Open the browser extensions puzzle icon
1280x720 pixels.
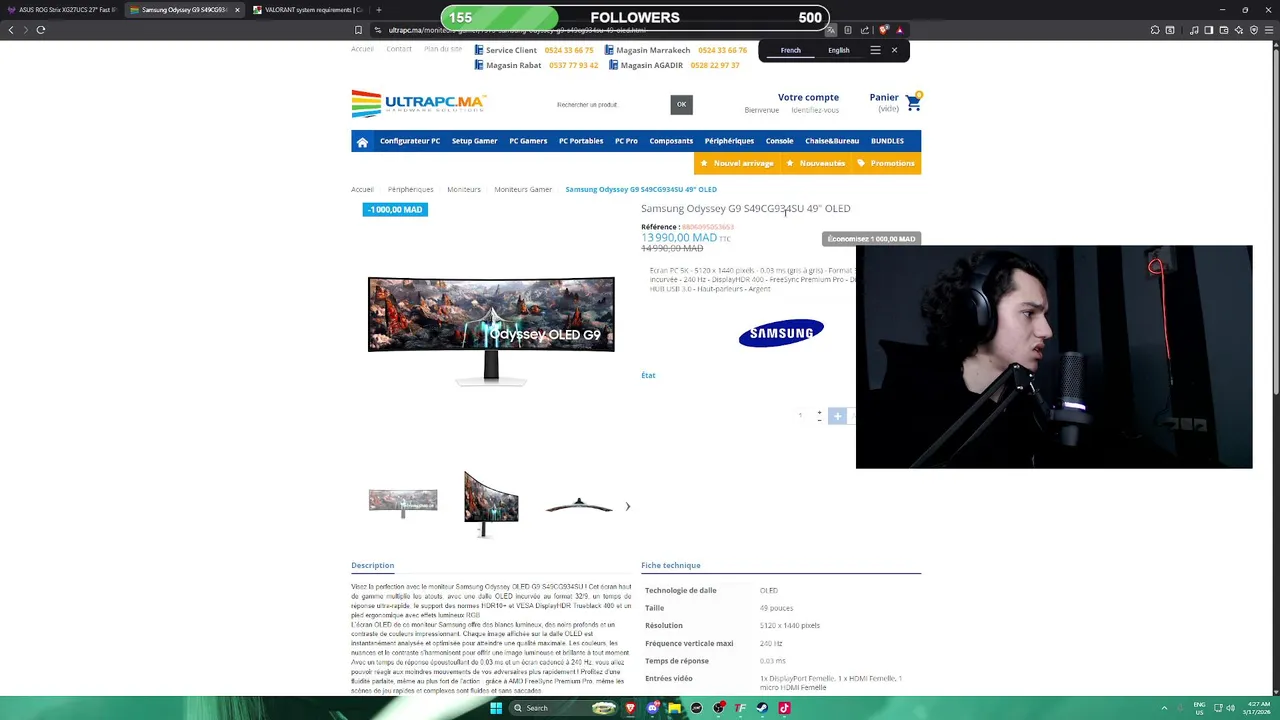point(1155,30)
